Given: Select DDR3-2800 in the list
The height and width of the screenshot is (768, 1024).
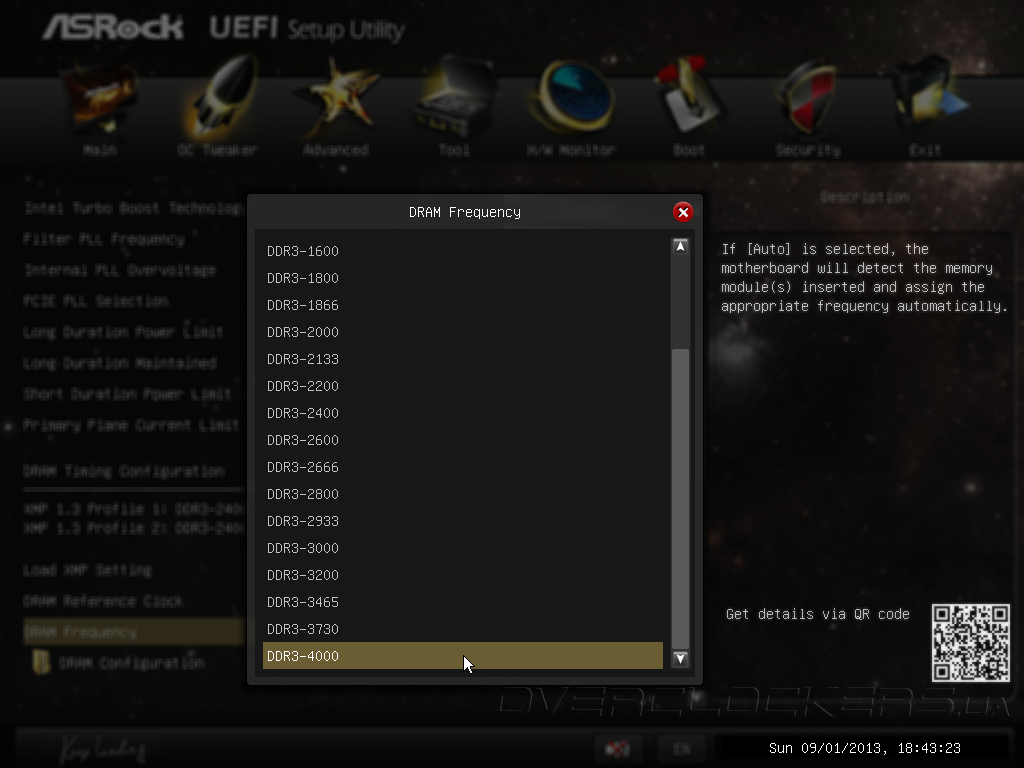Looking at the screenshot, I should [x=462, y=494].
